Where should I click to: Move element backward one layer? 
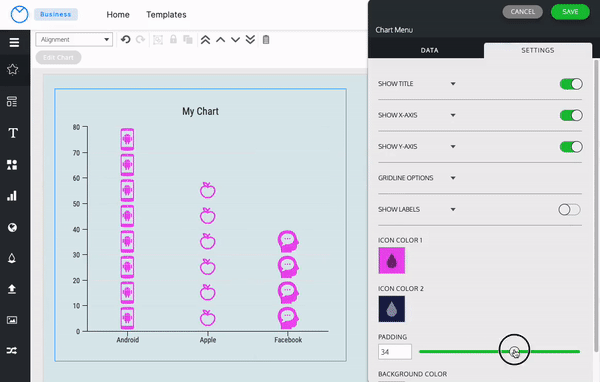235,40
